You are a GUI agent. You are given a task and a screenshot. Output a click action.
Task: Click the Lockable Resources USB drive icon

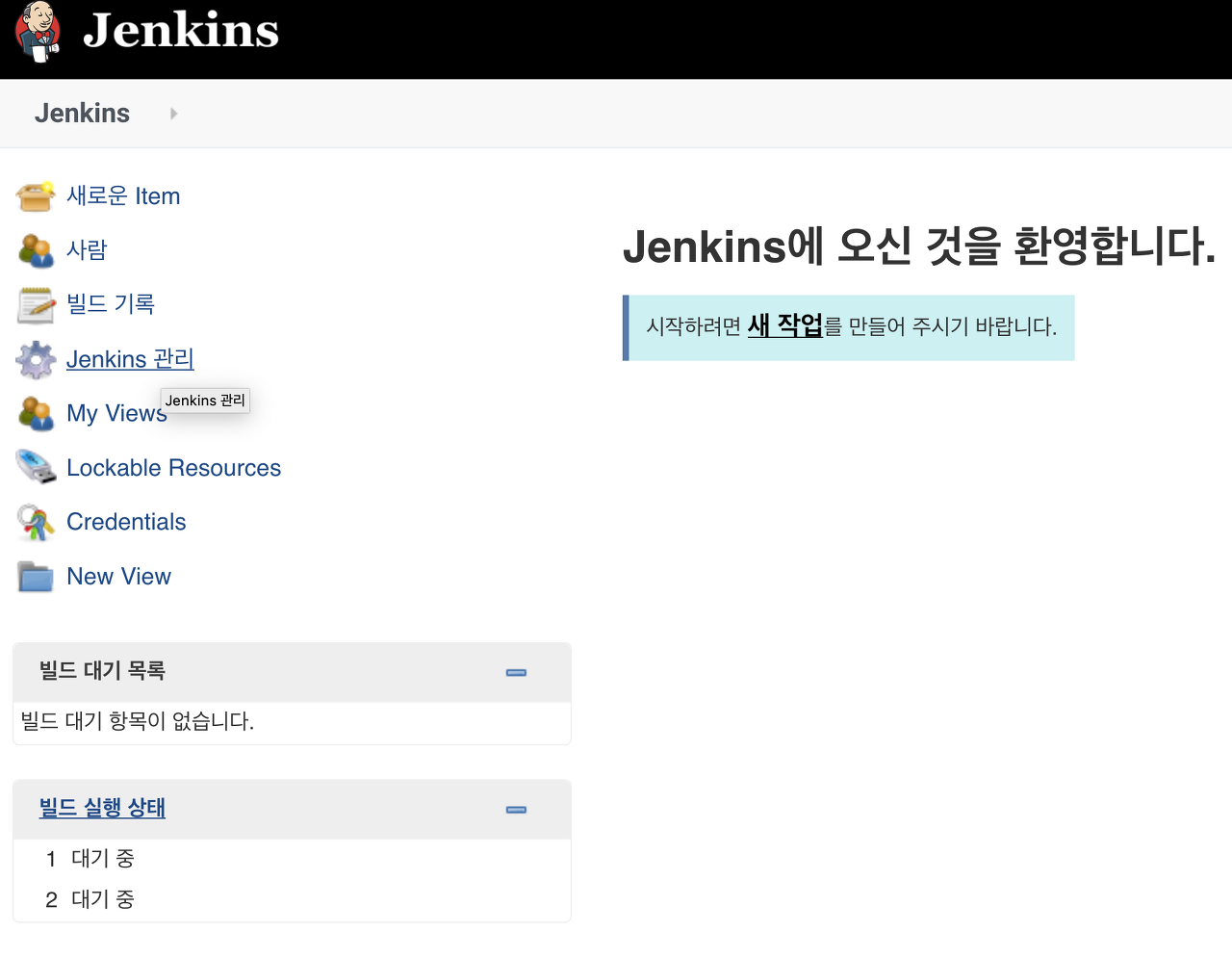pos(36,468)
